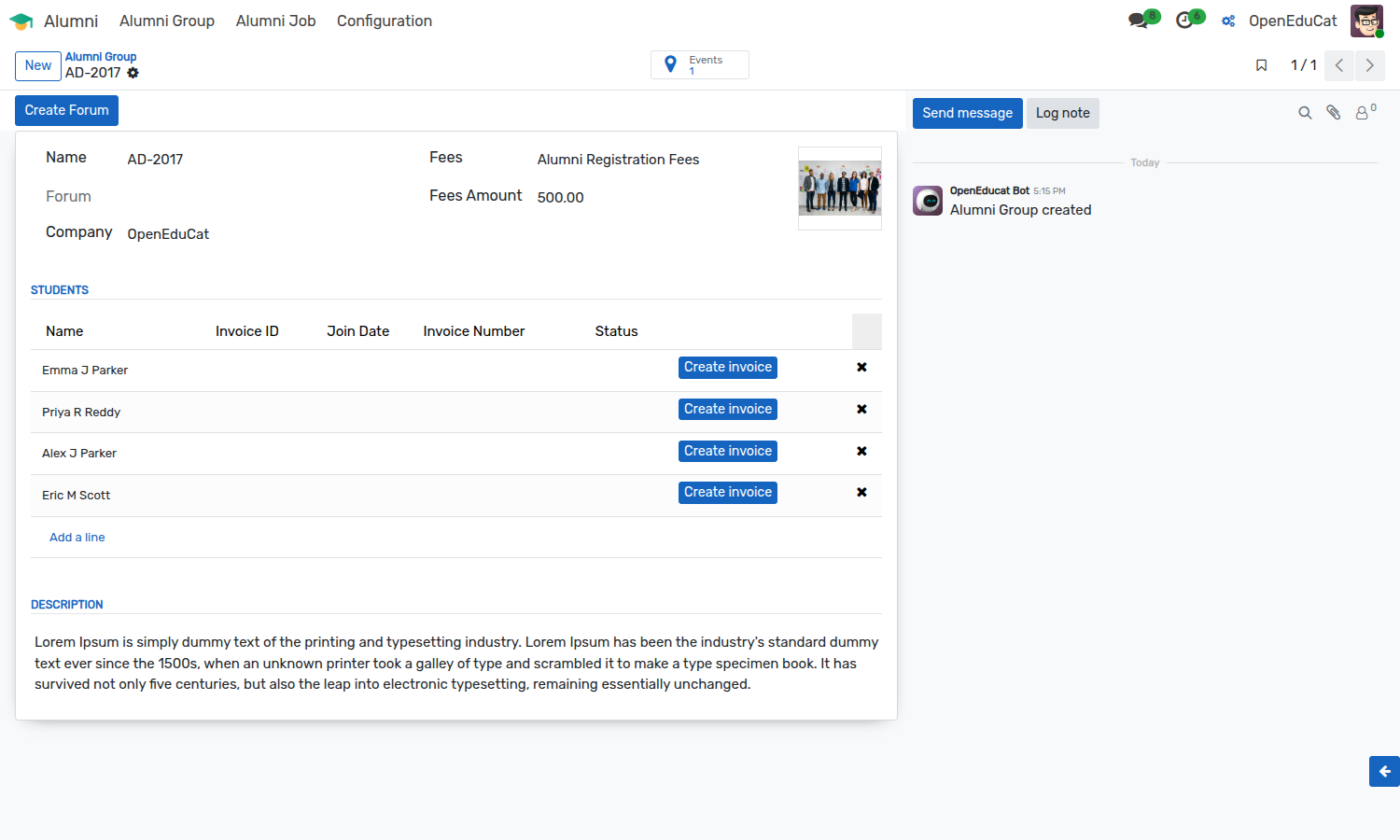1400x840 pixels.
Task: Create invoice for Emma J Parker
Action: coord(728,368)
